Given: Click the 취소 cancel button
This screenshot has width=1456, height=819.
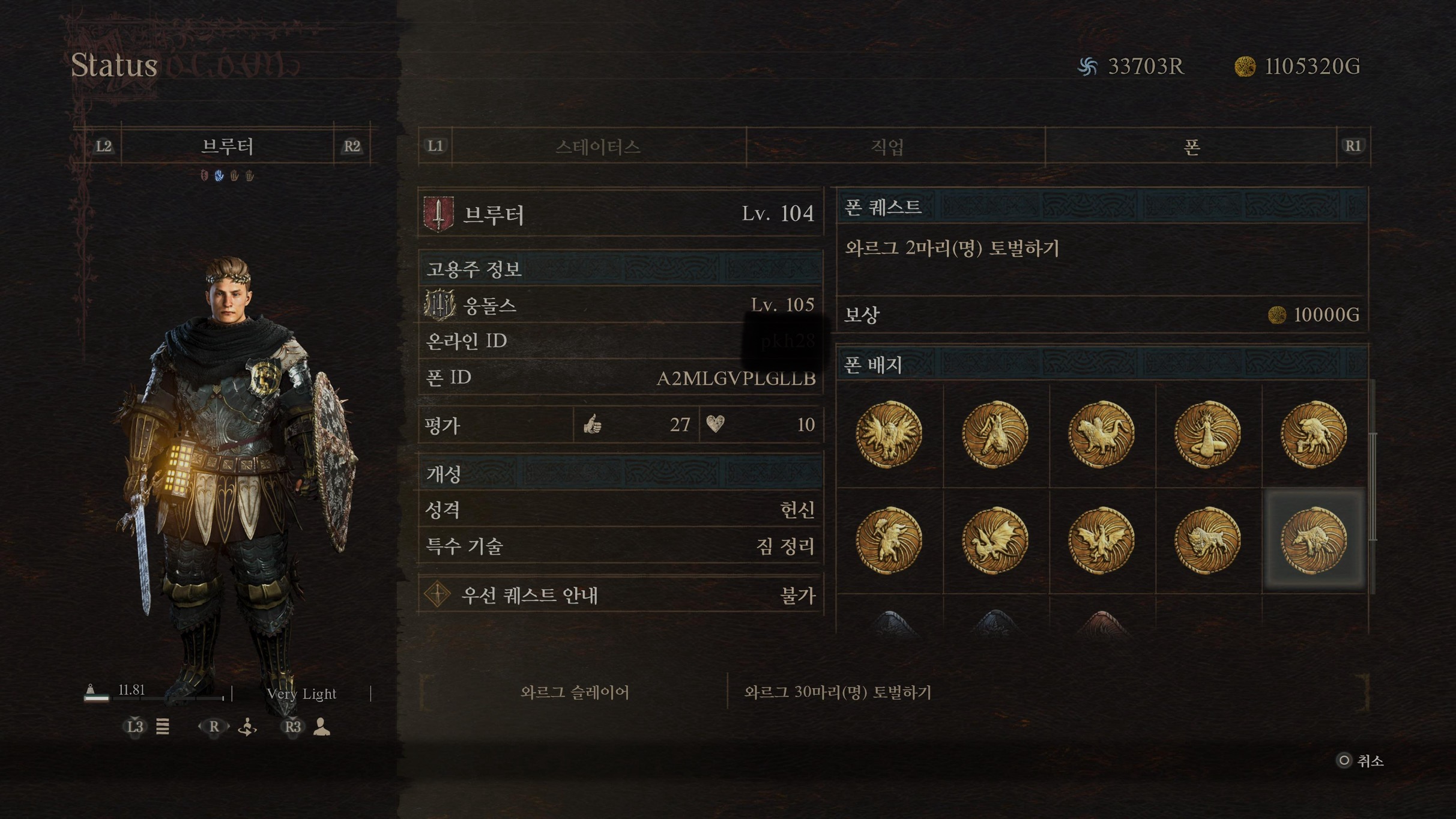Looking at the screenshot, I should point(1361,761).
